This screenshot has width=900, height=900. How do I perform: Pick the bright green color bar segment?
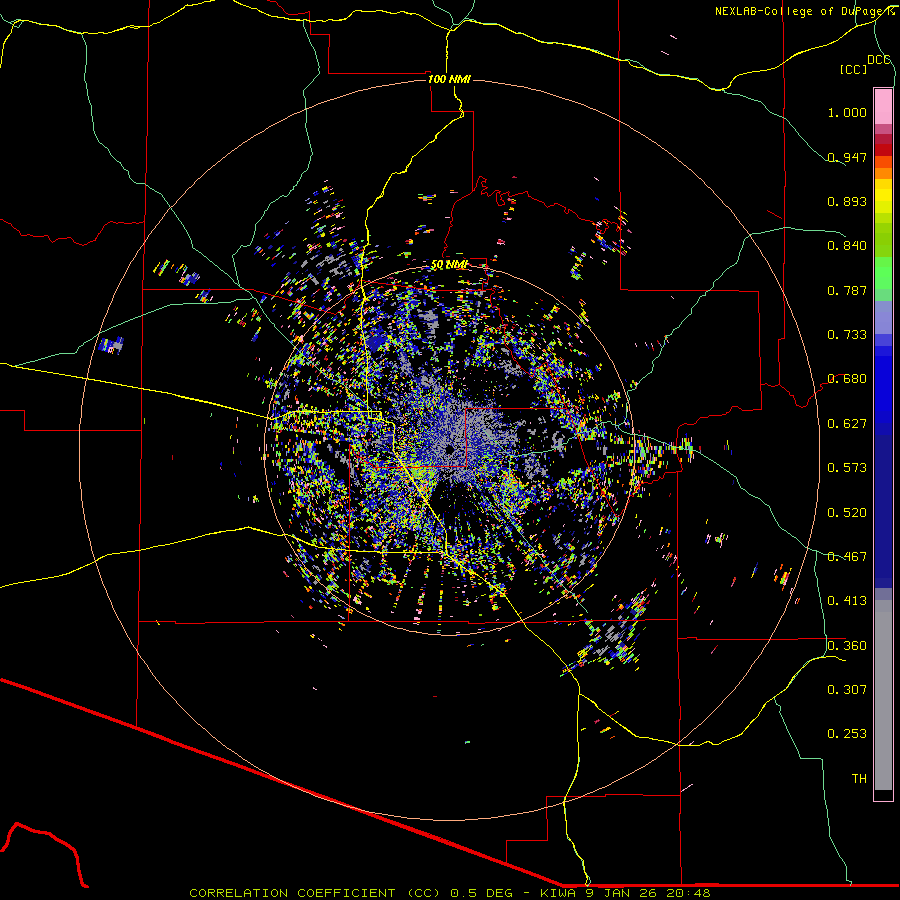point(883,273)
